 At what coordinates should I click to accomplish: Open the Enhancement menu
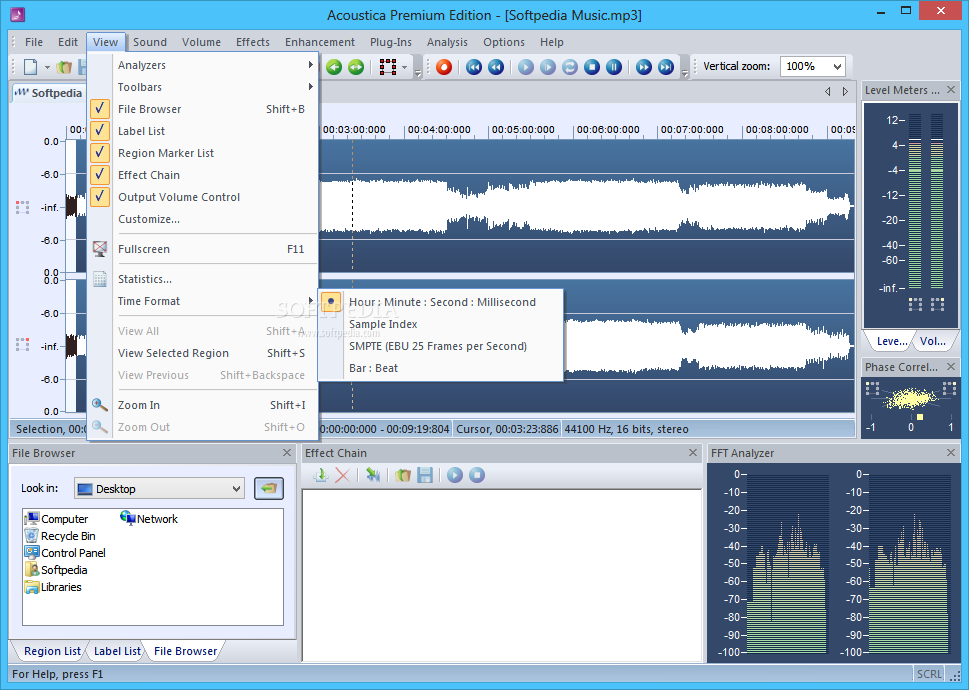pos(319,42)
